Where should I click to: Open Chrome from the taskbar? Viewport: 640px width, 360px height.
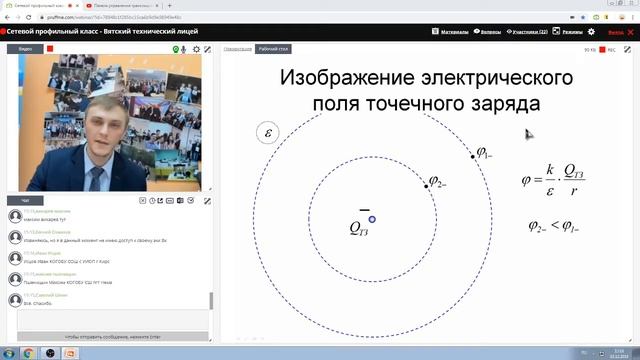coord(29,353)
